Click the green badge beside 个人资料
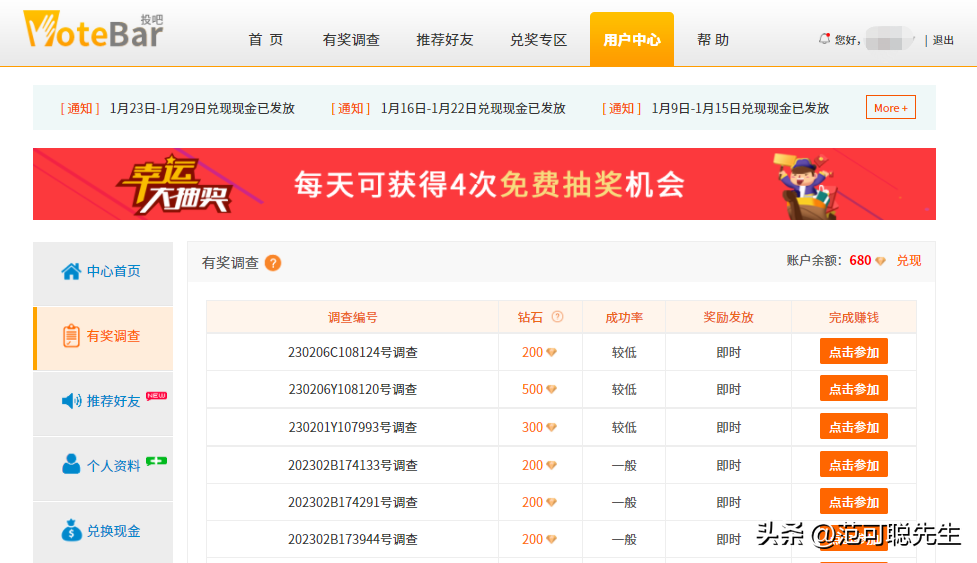Viewport: 977px width, 563px height. coord(156,461)
